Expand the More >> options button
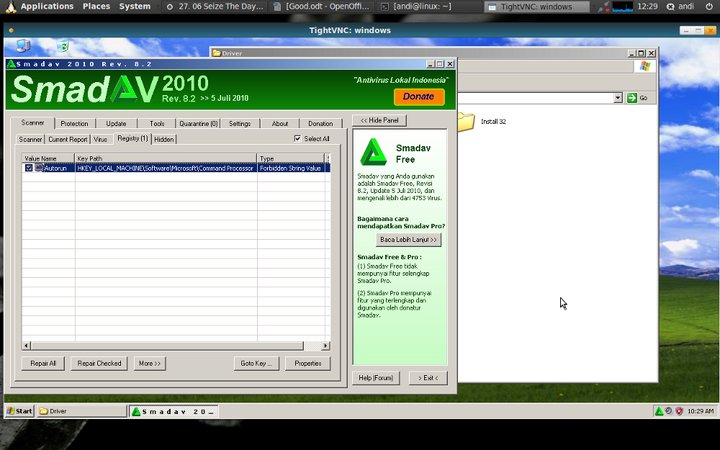Image resolution: width=720 pixels, height=450 pixels. pos(148,363)
